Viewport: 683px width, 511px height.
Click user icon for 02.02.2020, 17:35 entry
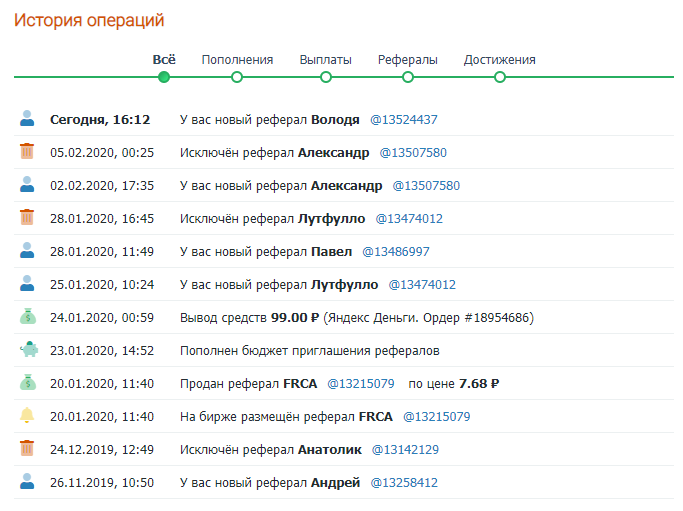click(x=27, y=184)
